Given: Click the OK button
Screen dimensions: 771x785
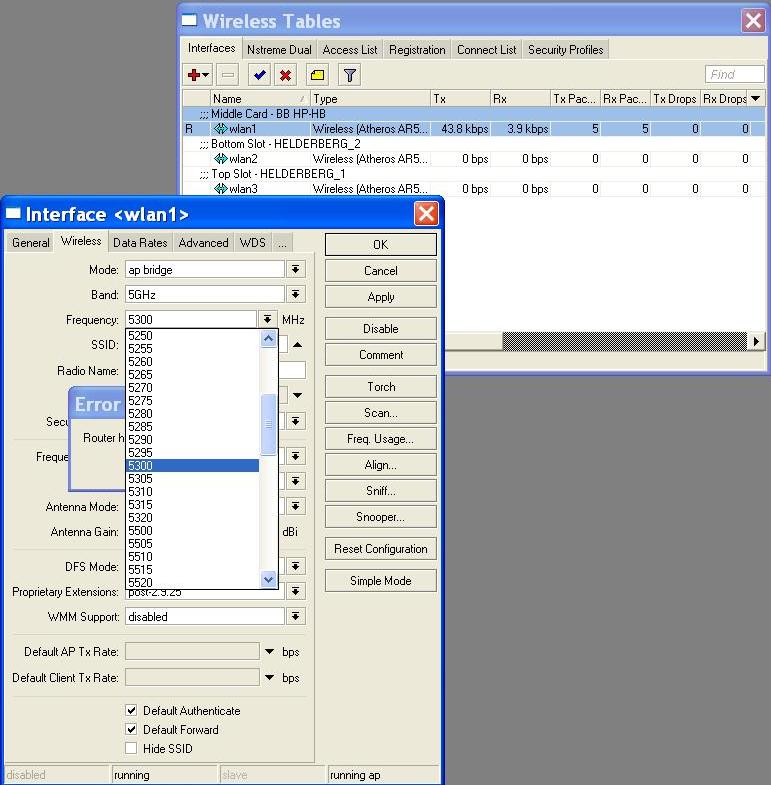Looking at the screenshot, I should point(380,244).
